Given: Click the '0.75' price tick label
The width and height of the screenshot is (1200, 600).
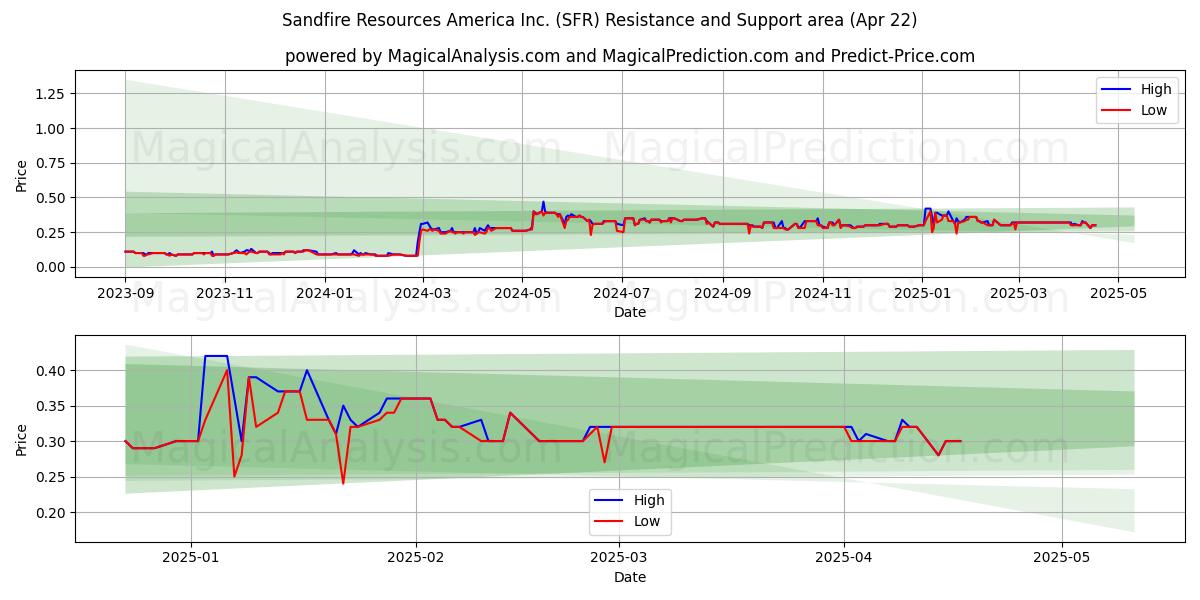Looking at the screenshot, I should pyautogui.click(x=51, y=163).
